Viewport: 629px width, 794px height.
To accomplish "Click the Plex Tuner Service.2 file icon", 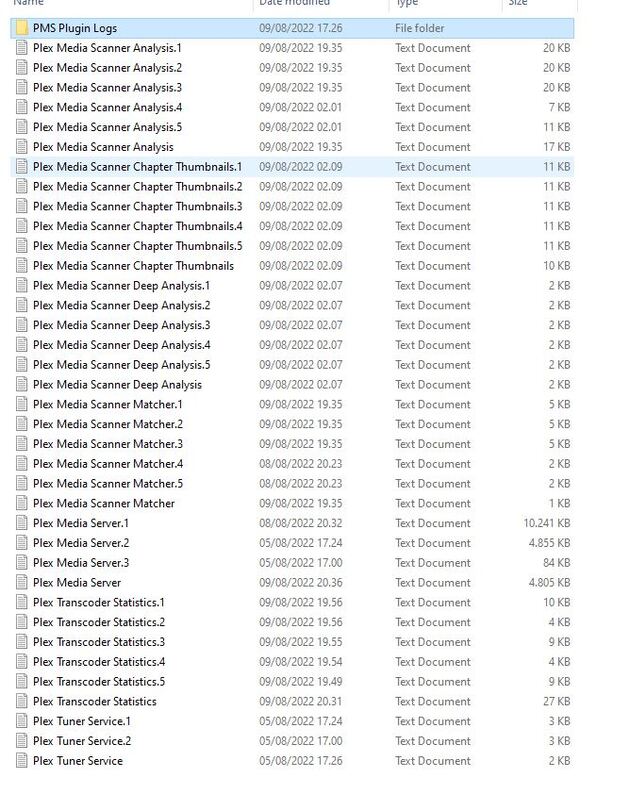I will point(22,740).
